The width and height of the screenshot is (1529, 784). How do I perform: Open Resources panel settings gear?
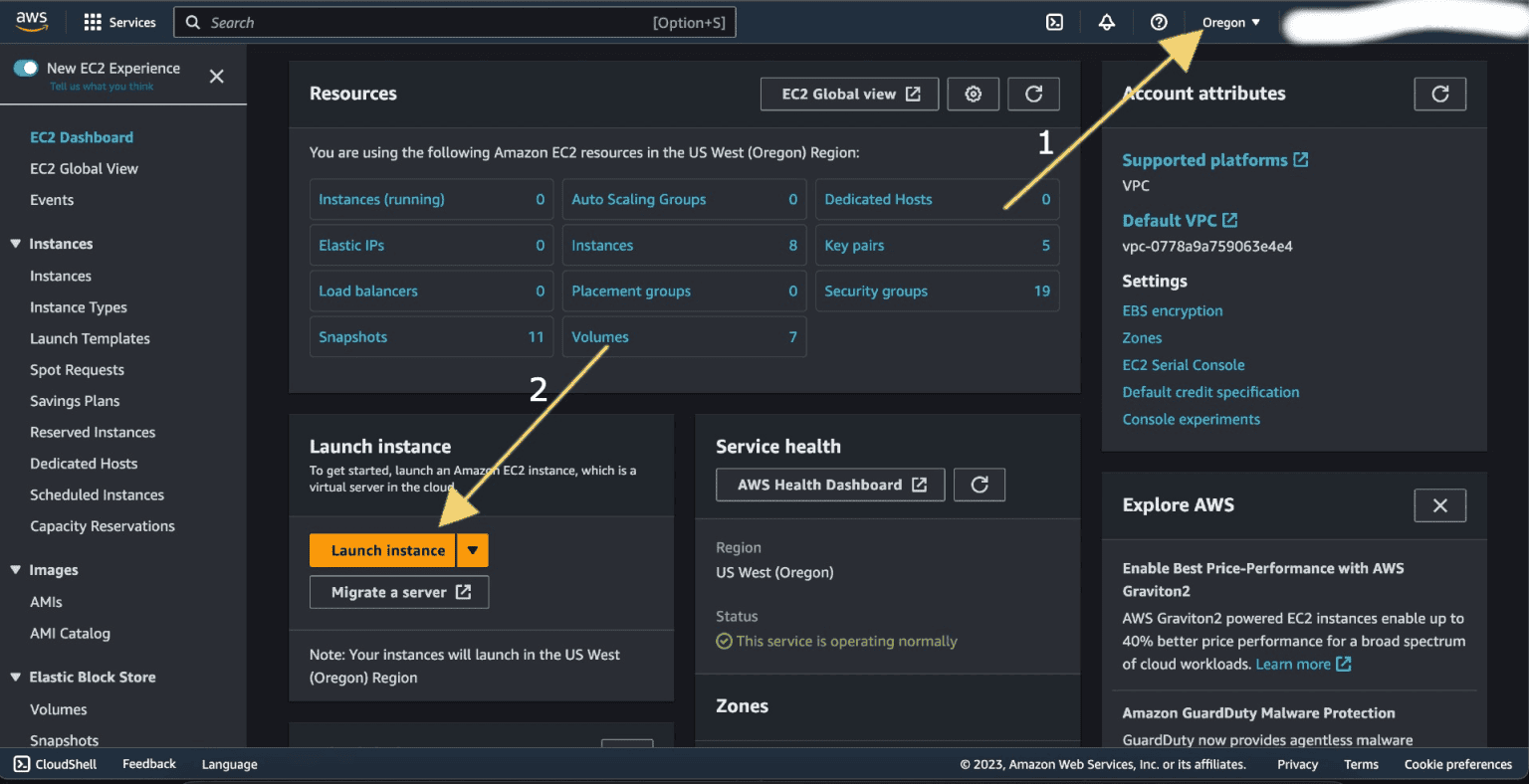click(x=973, y=94)
